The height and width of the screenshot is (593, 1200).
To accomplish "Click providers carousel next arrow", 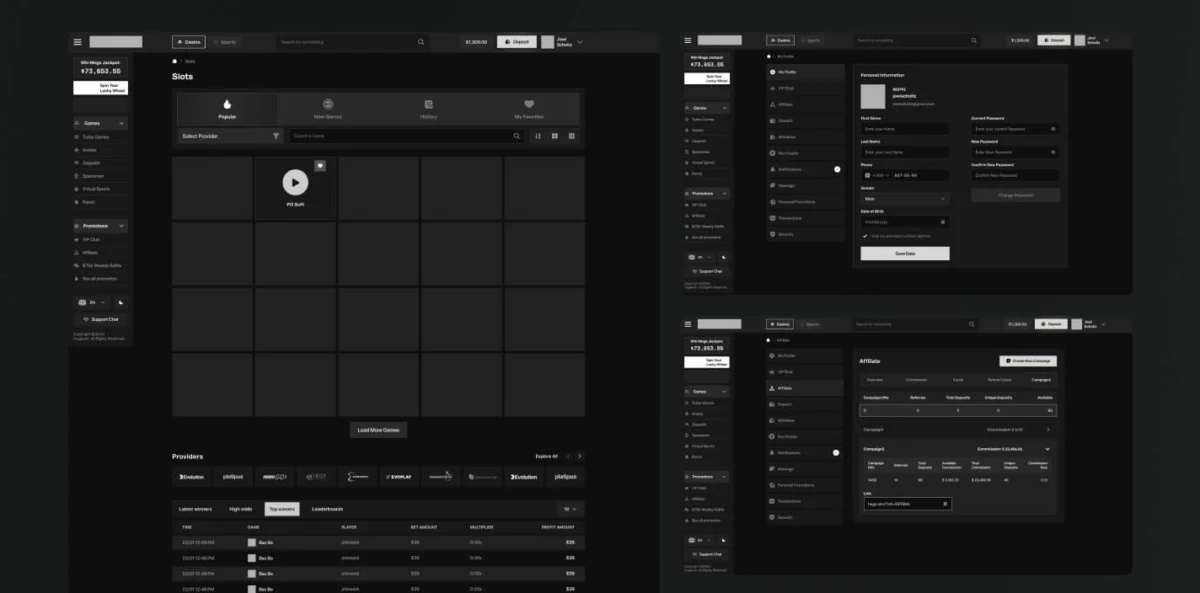I will [580, 456].
